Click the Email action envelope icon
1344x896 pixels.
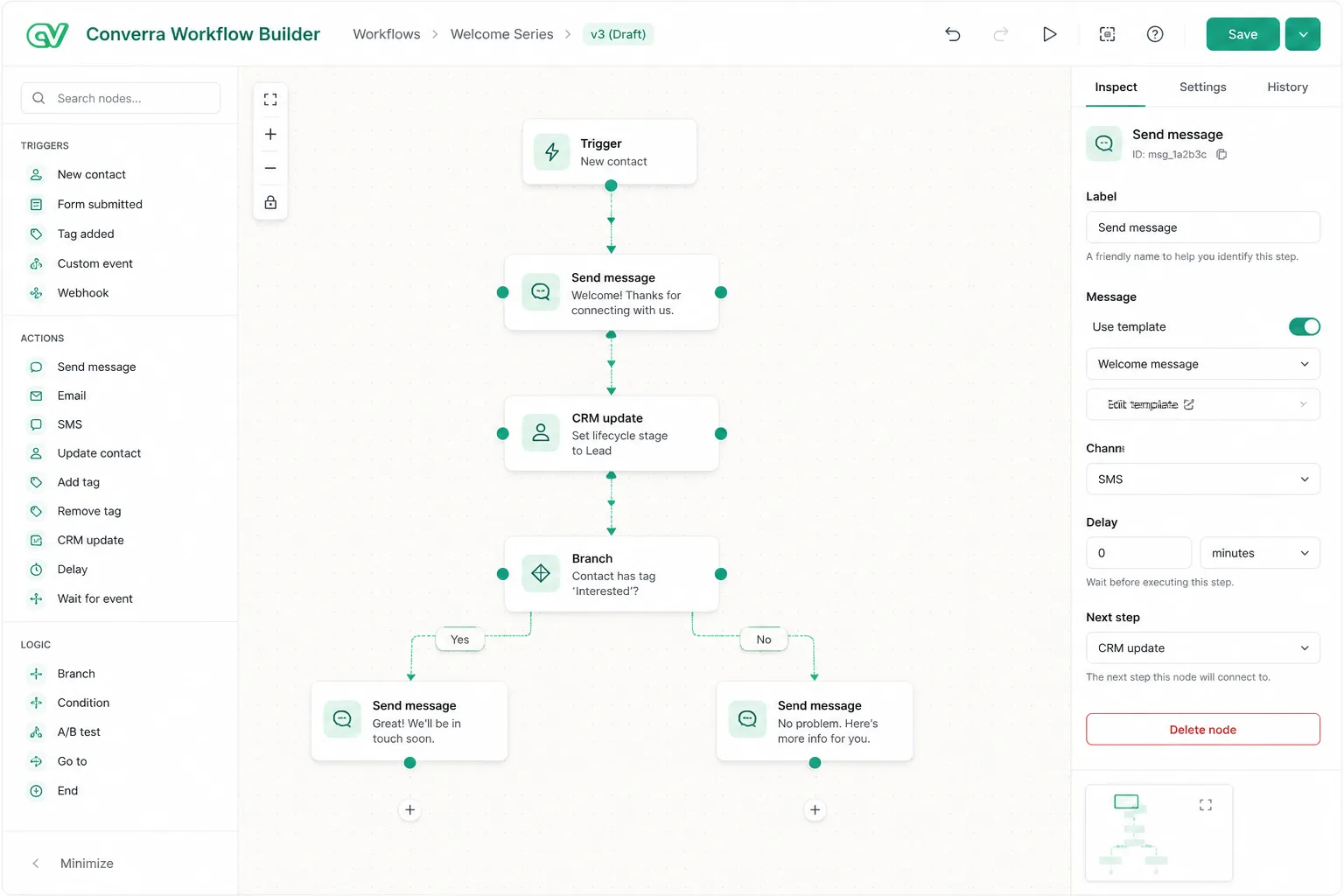click(x=36, y=396)
